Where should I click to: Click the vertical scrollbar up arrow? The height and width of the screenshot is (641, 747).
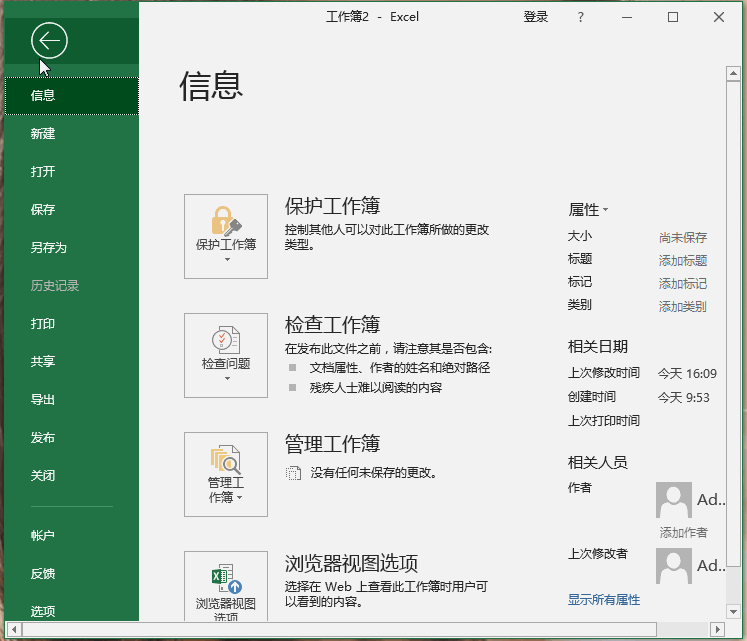click(x=733, y=73)
